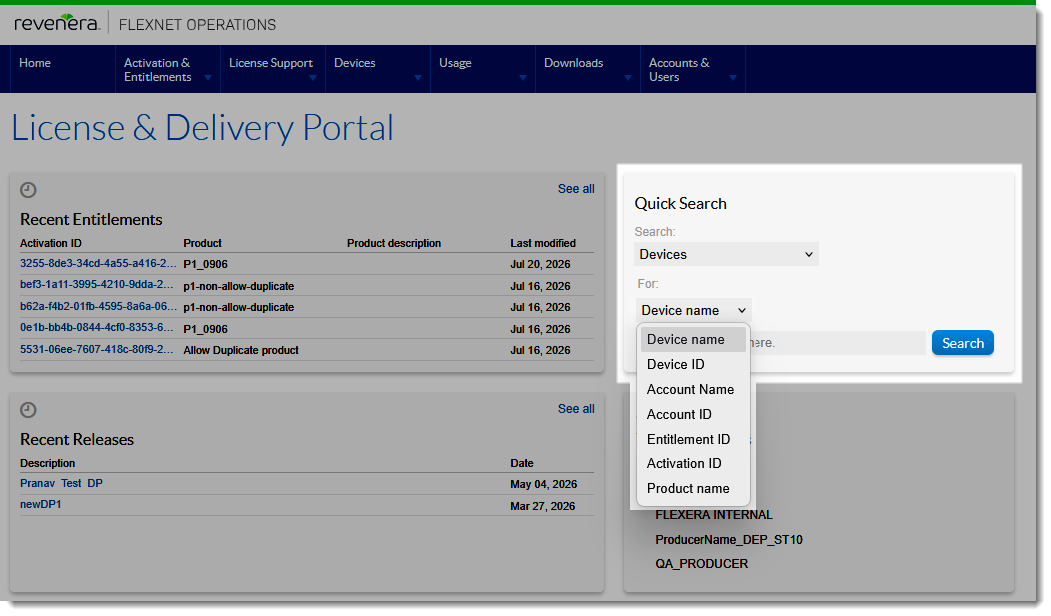The width and height of the screenshot is (1051, 616).
Task: Click the blue Search button
Action: [x=963, y=343]
